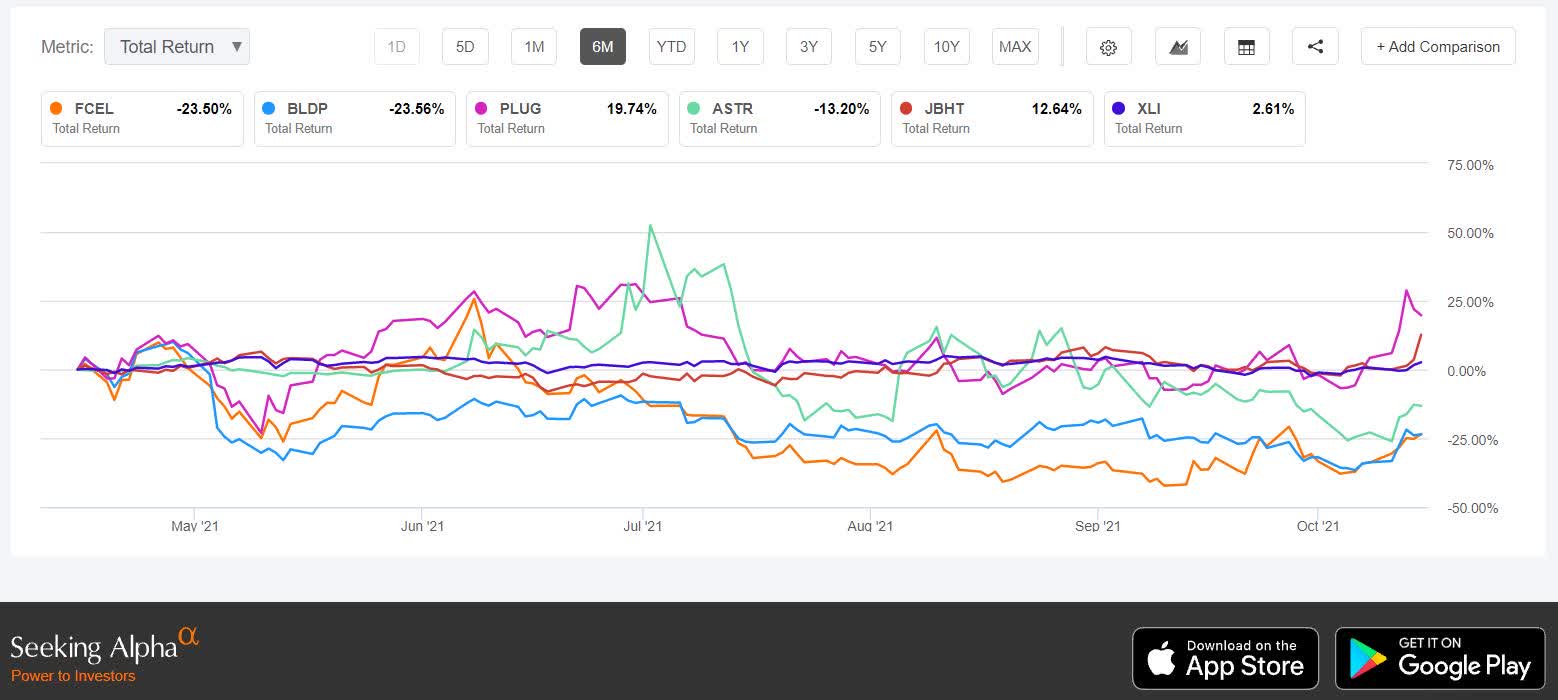Switch to the YTD time range
The image size is (1558, 700).
(x=671, y=46)
